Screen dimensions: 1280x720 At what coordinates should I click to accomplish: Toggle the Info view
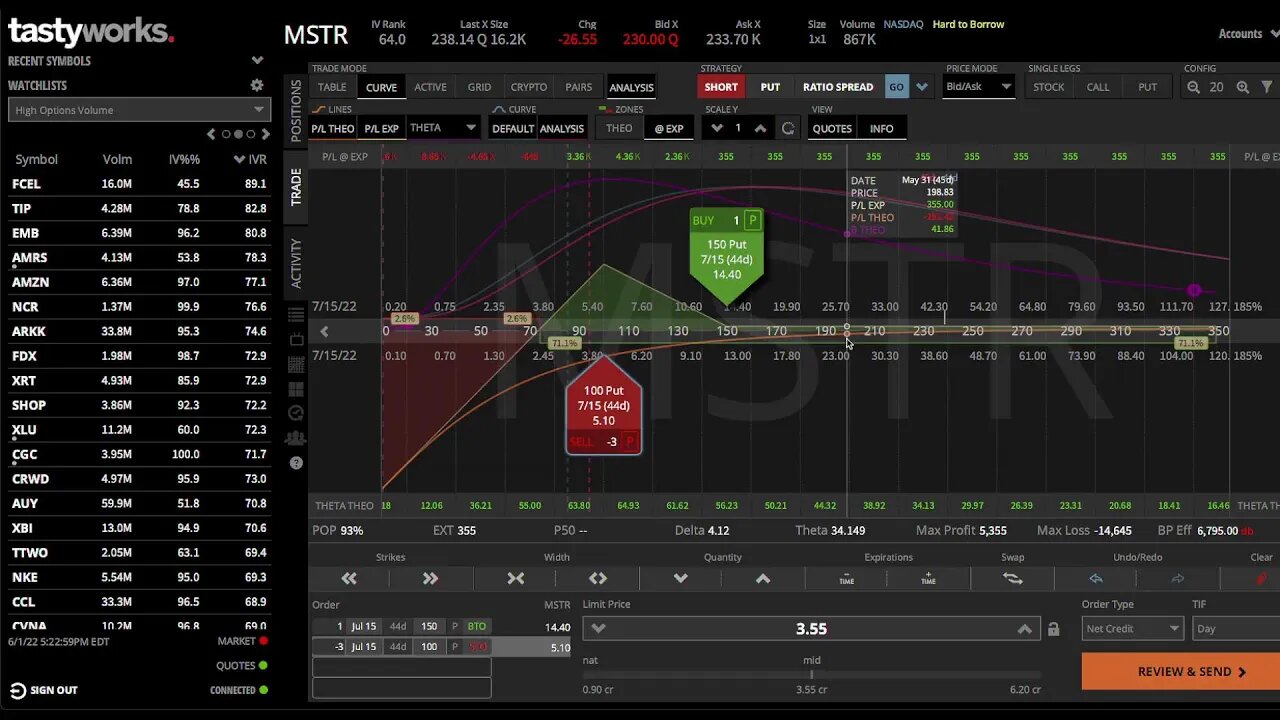[x=881, y=128]
